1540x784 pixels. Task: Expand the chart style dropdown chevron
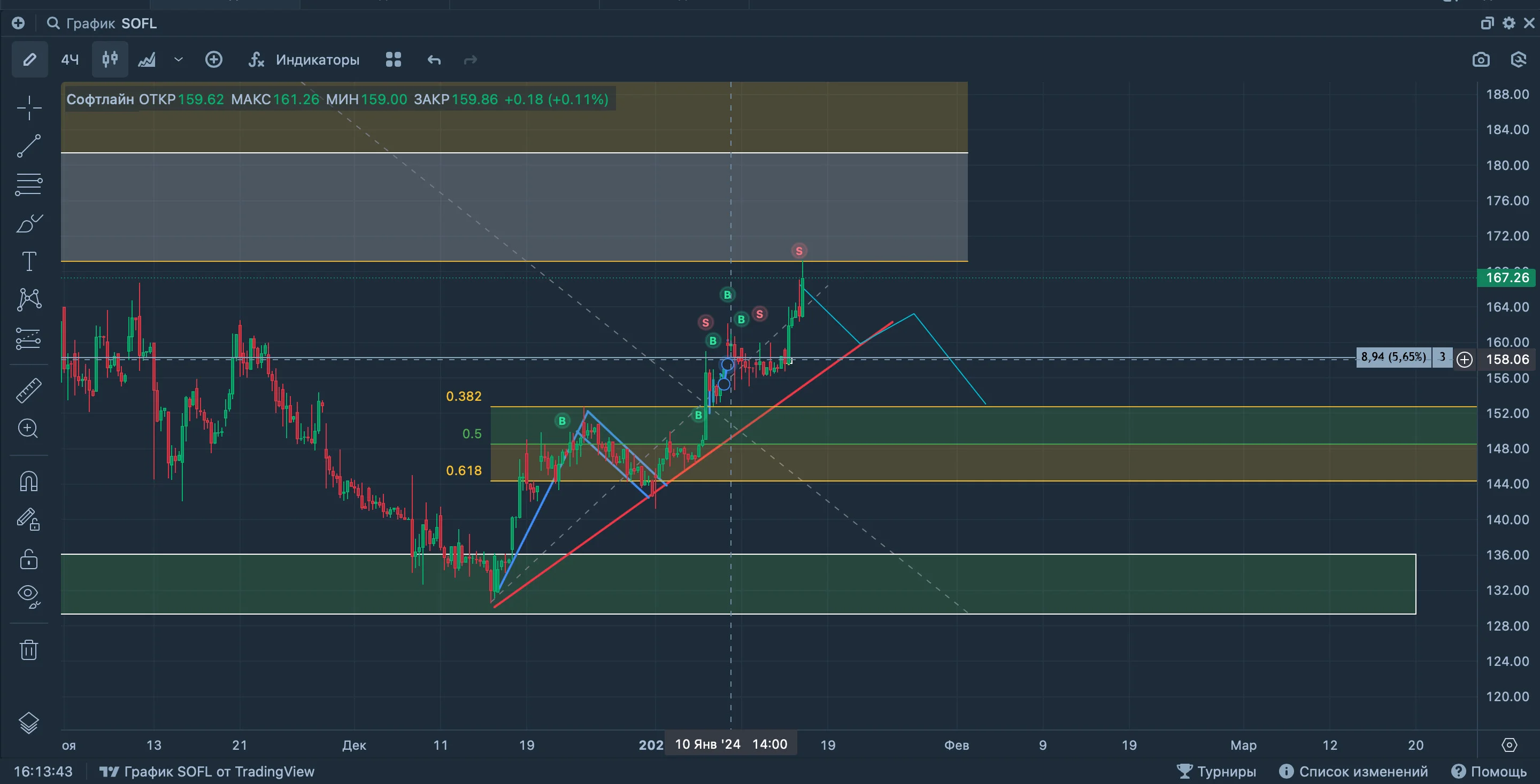[178, 59]
